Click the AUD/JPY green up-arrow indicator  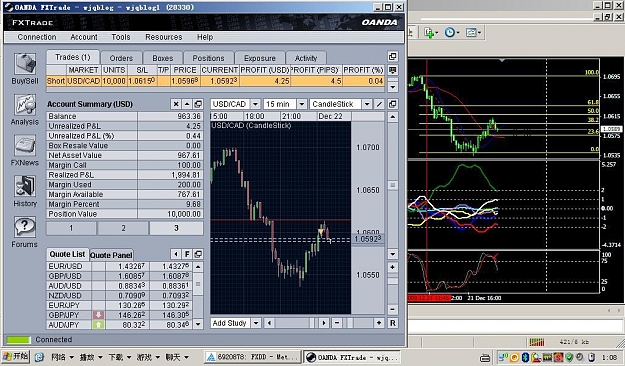pos(98,325)
